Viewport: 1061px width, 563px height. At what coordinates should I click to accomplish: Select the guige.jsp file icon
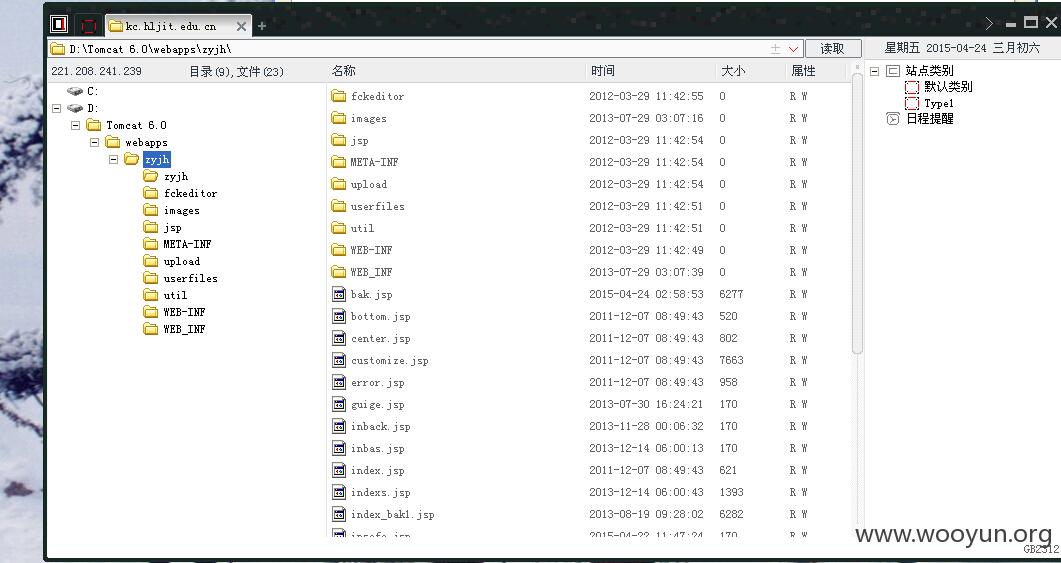point(339,404)
